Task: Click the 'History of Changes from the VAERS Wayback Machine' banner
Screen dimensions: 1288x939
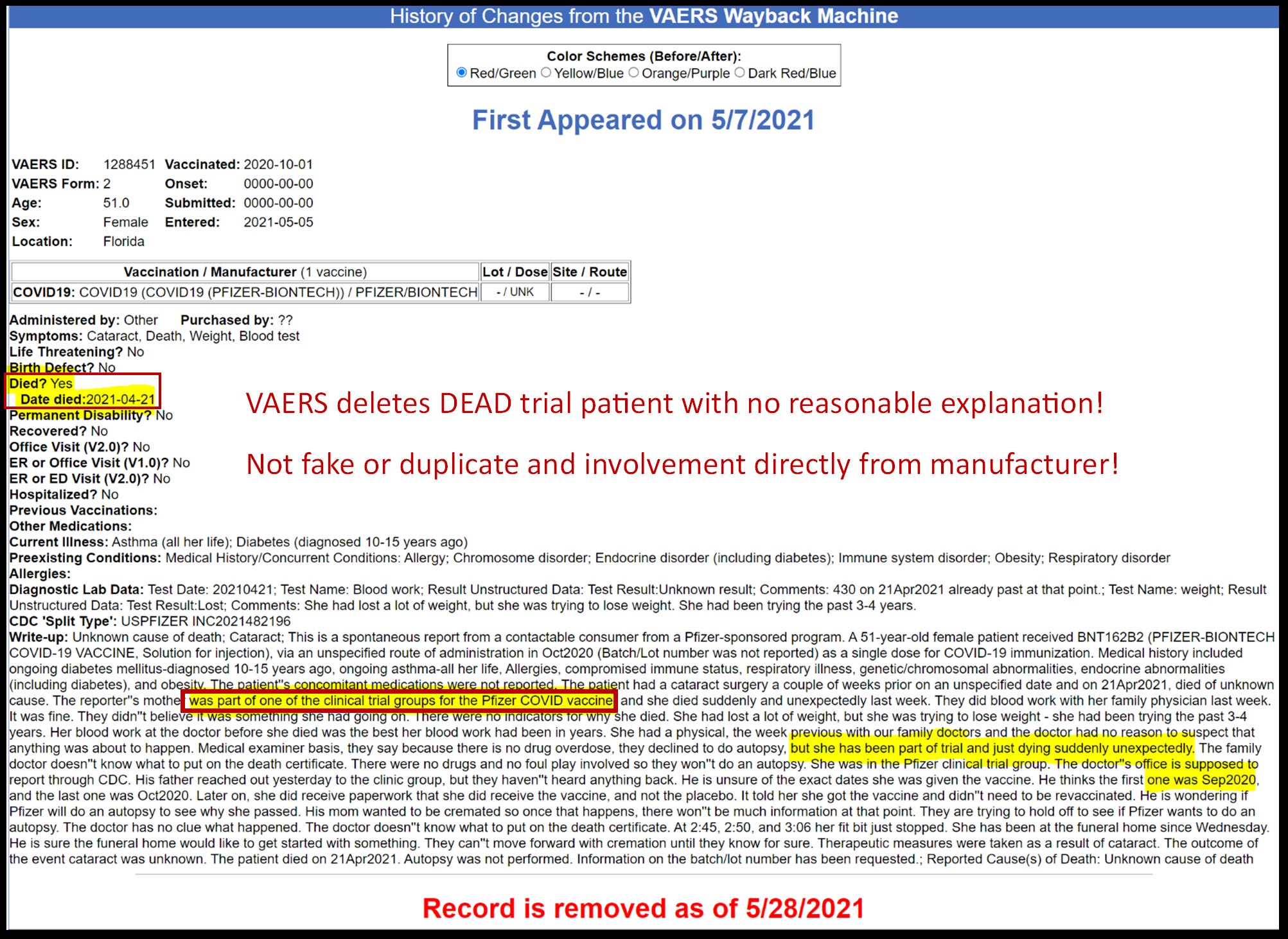Action: [644, 16]
